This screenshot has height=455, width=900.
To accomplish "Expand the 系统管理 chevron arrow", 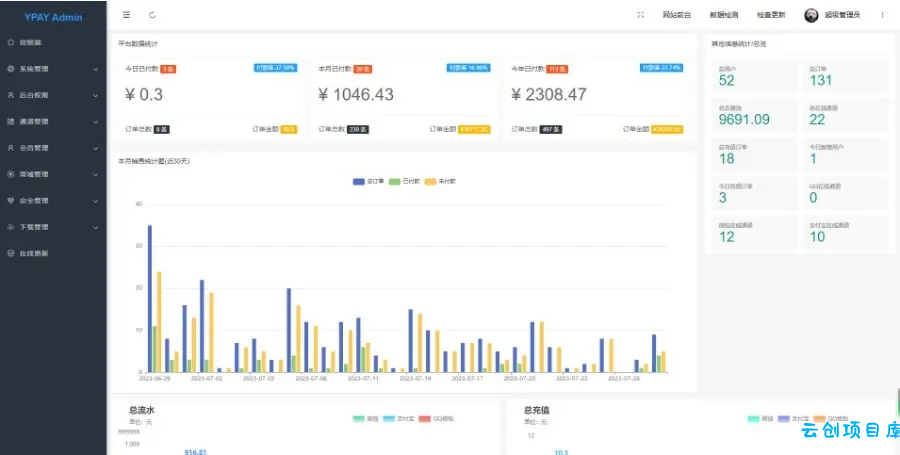I will 95,69.
